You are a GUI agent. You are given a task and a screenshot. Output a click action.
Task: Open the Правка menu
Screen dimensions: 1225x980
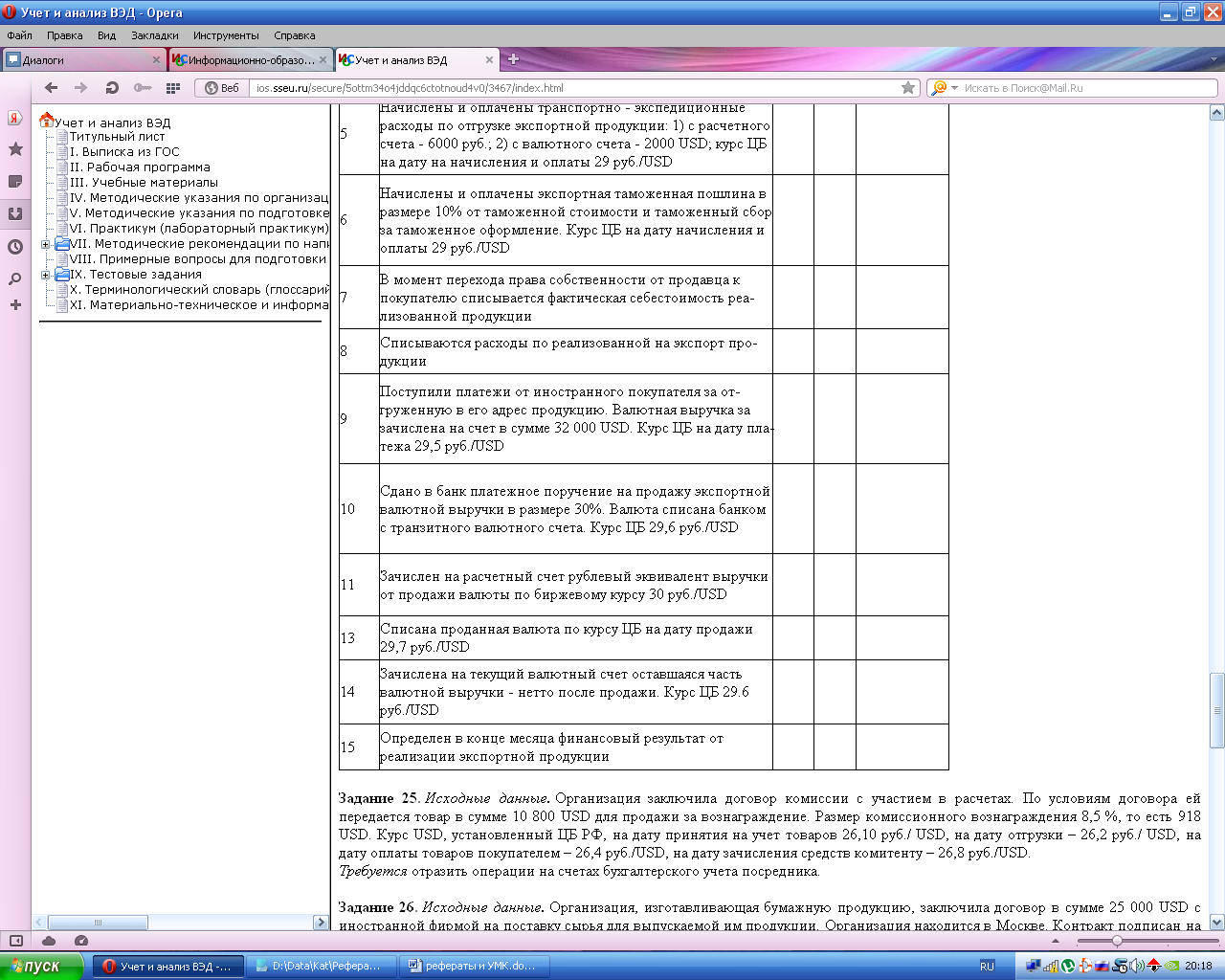click(64, 35)
